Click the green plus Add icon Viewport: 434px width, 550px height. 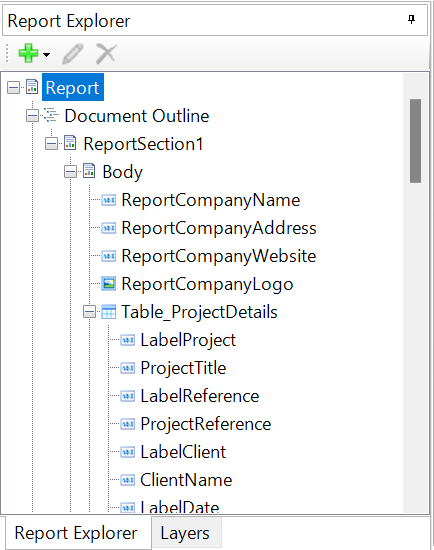tap(28, 53)
